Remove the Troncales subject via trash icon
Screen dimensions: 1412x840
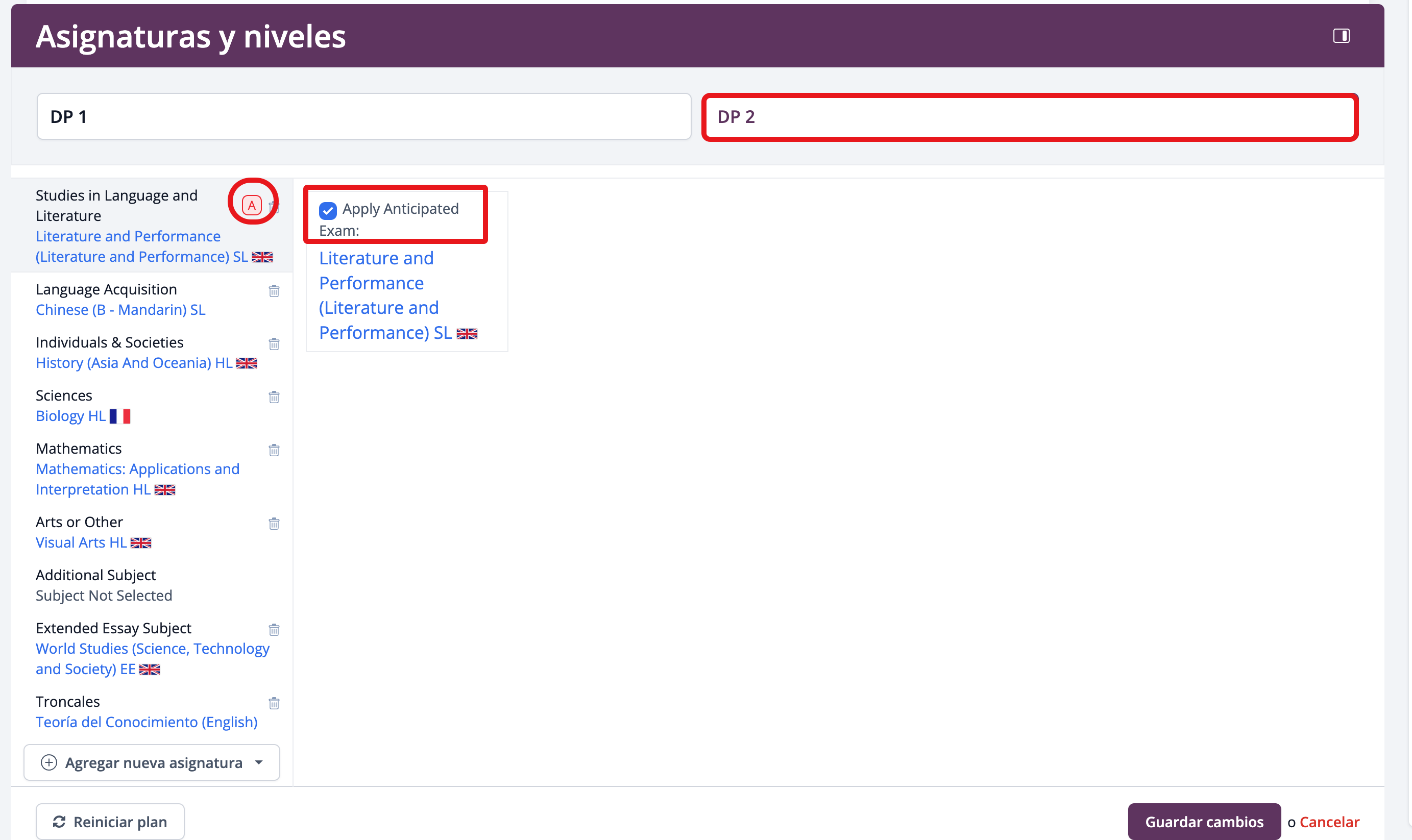click(x=274, y=703)
